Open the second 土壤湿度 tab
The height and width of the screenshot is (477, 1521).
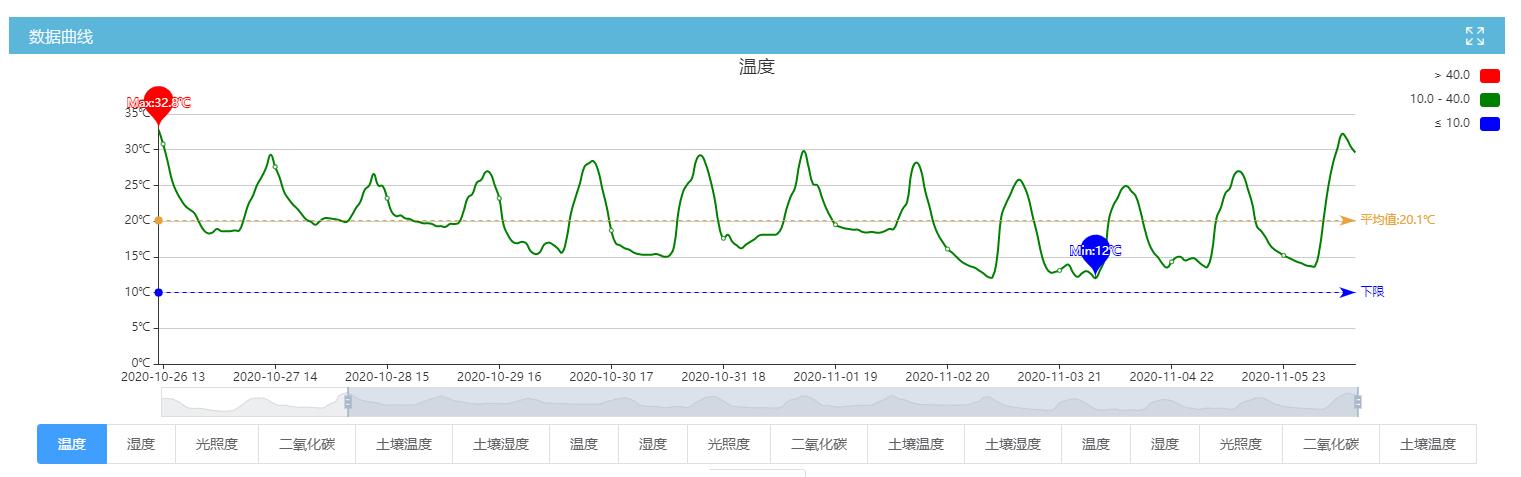click(x=1013, y=444)
